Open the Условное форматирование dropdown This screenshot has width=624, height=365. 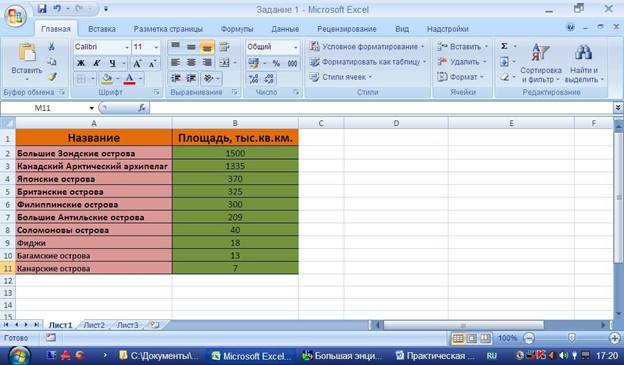tap(367, 47)
